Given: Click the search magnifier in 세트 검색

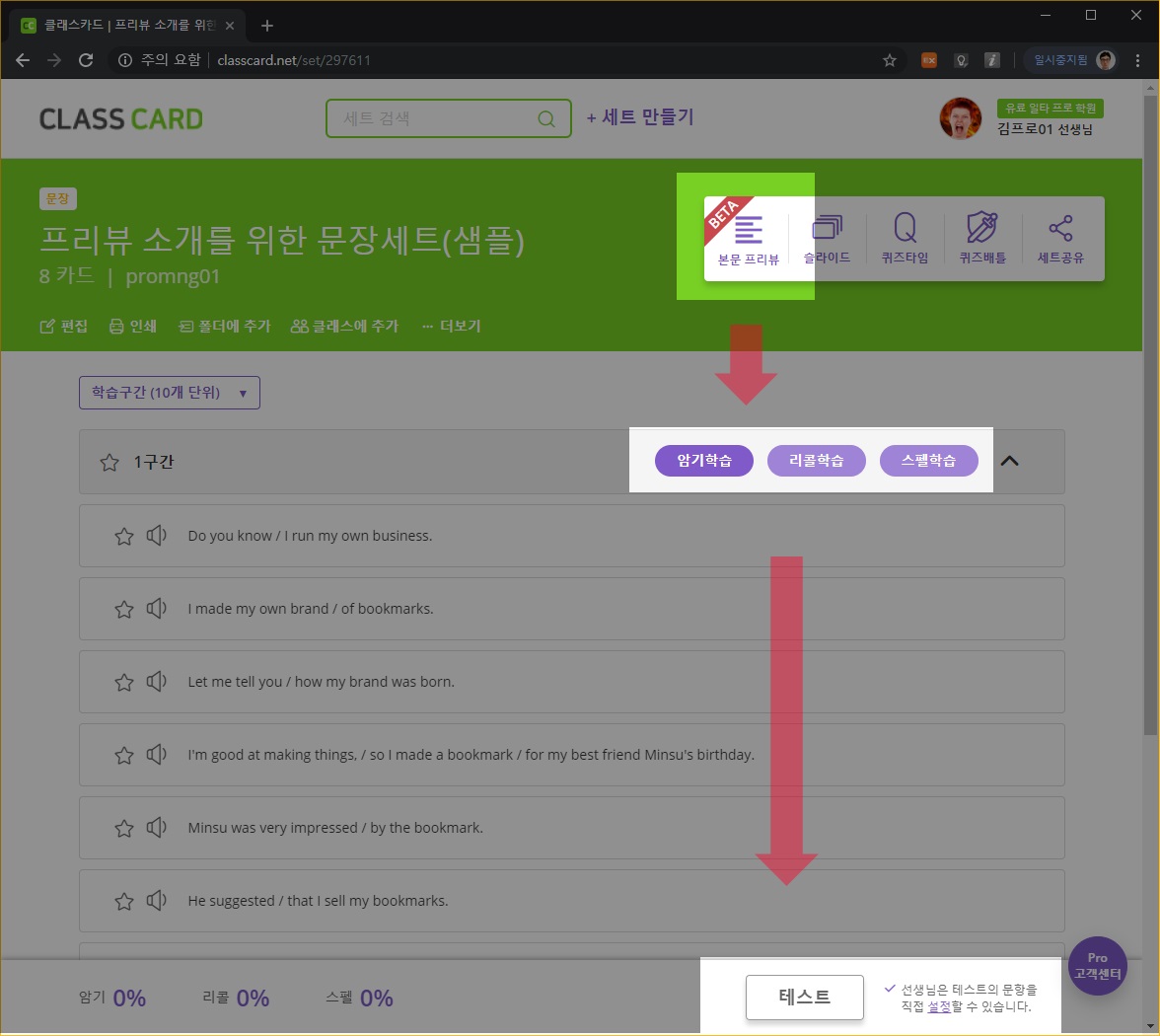Looking at the screenshot, I should coord(546,119).
